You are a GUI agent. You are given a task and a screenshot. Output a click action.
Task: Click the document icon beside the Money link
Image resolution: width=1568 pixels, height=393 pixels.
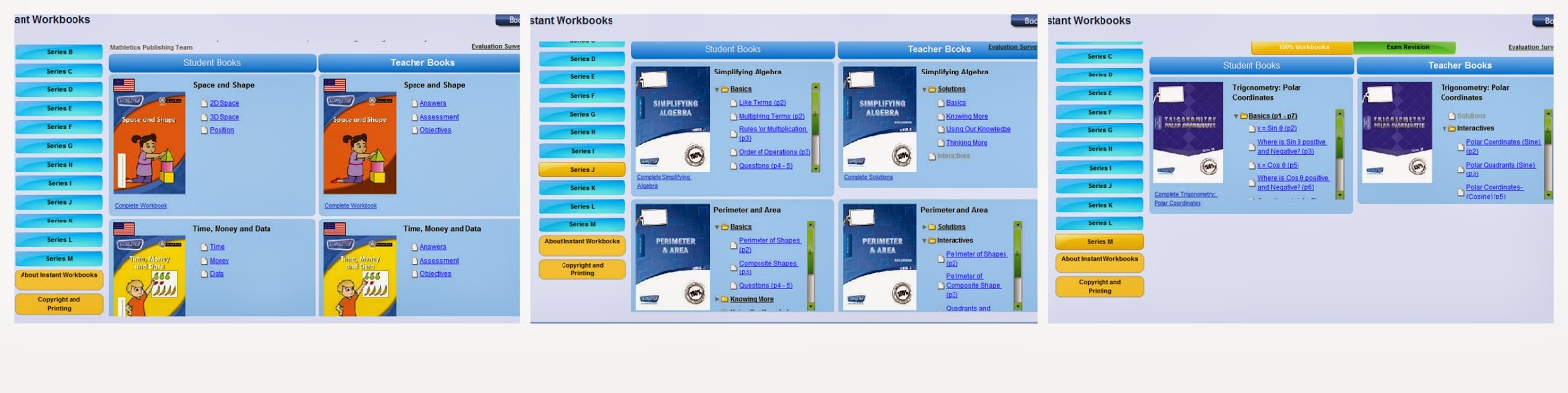pos(205,261)
